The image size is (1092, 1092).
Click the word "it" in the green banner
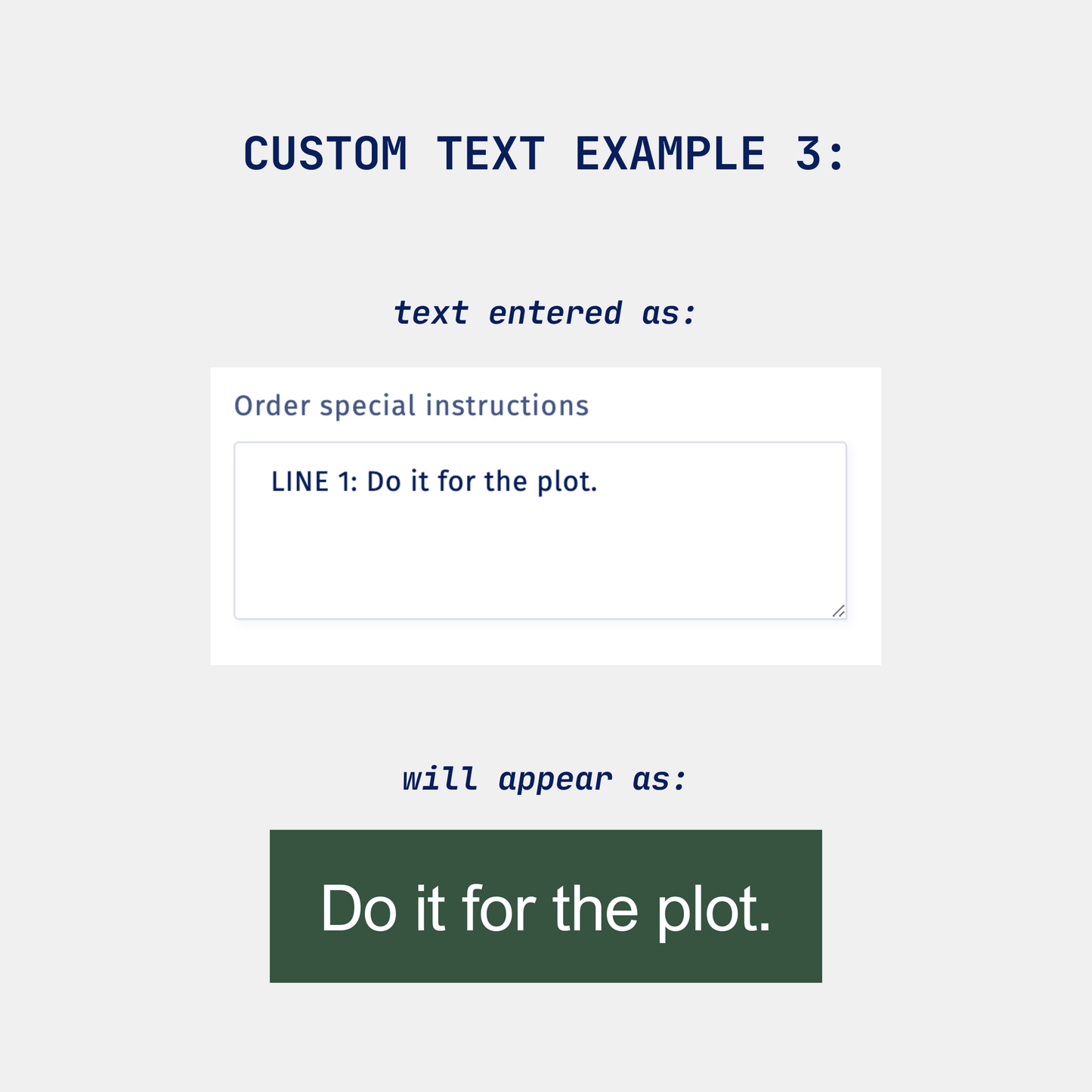429,908
